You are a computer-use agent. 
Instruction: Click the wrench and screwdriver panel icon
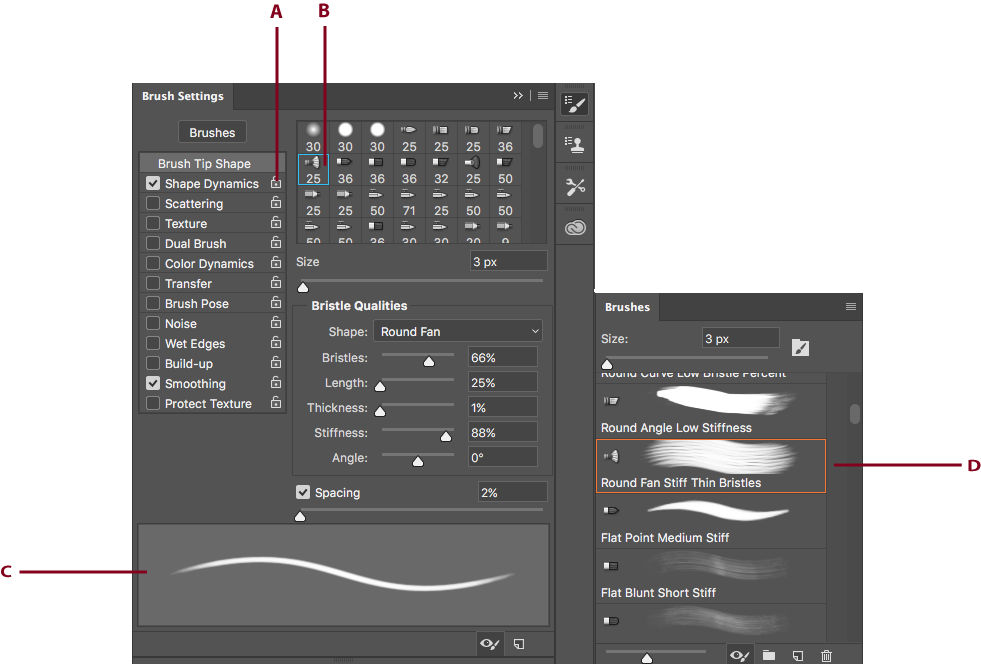[x=575, y=185]
